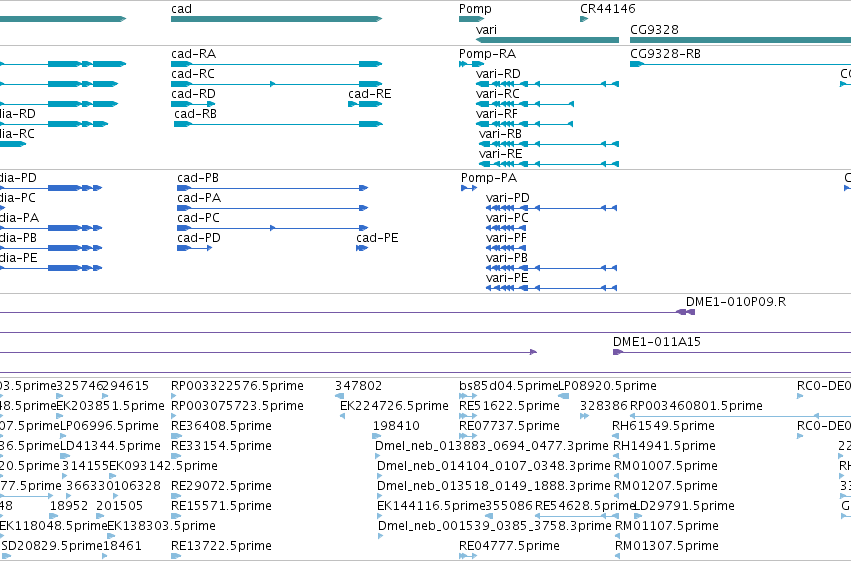The image size is (851, 561).
Task: Select the cad-PA protein feature
Action: click(272, 208)
